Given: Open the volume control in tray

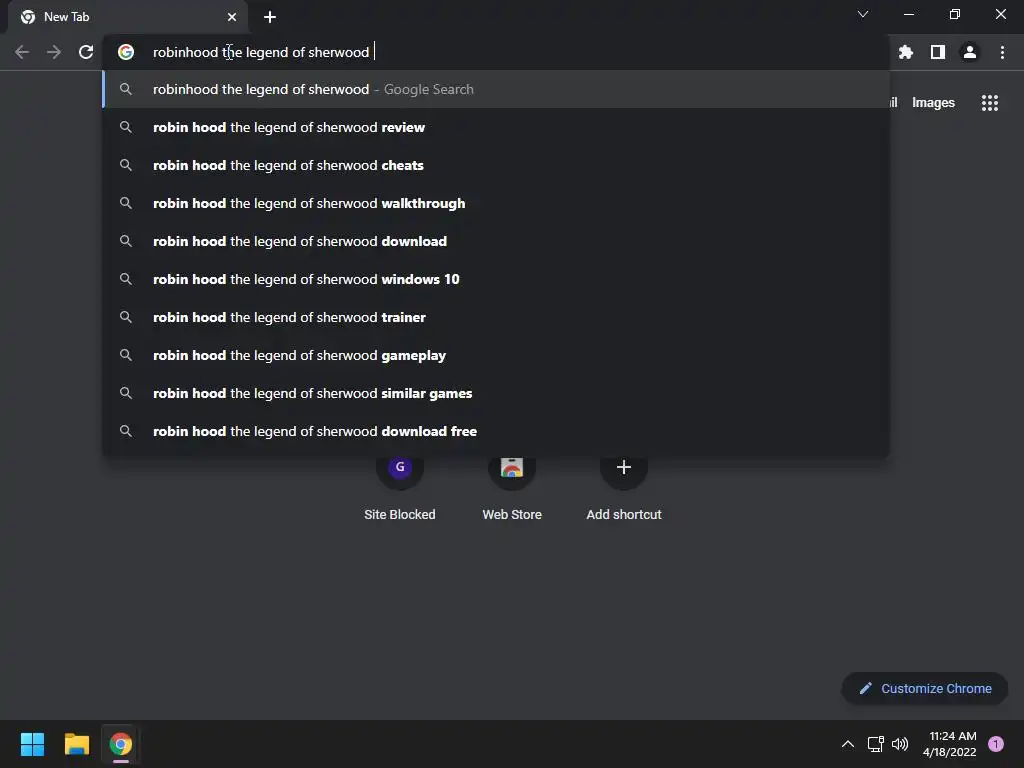Looking at the screenshot, I should point(900,744).
